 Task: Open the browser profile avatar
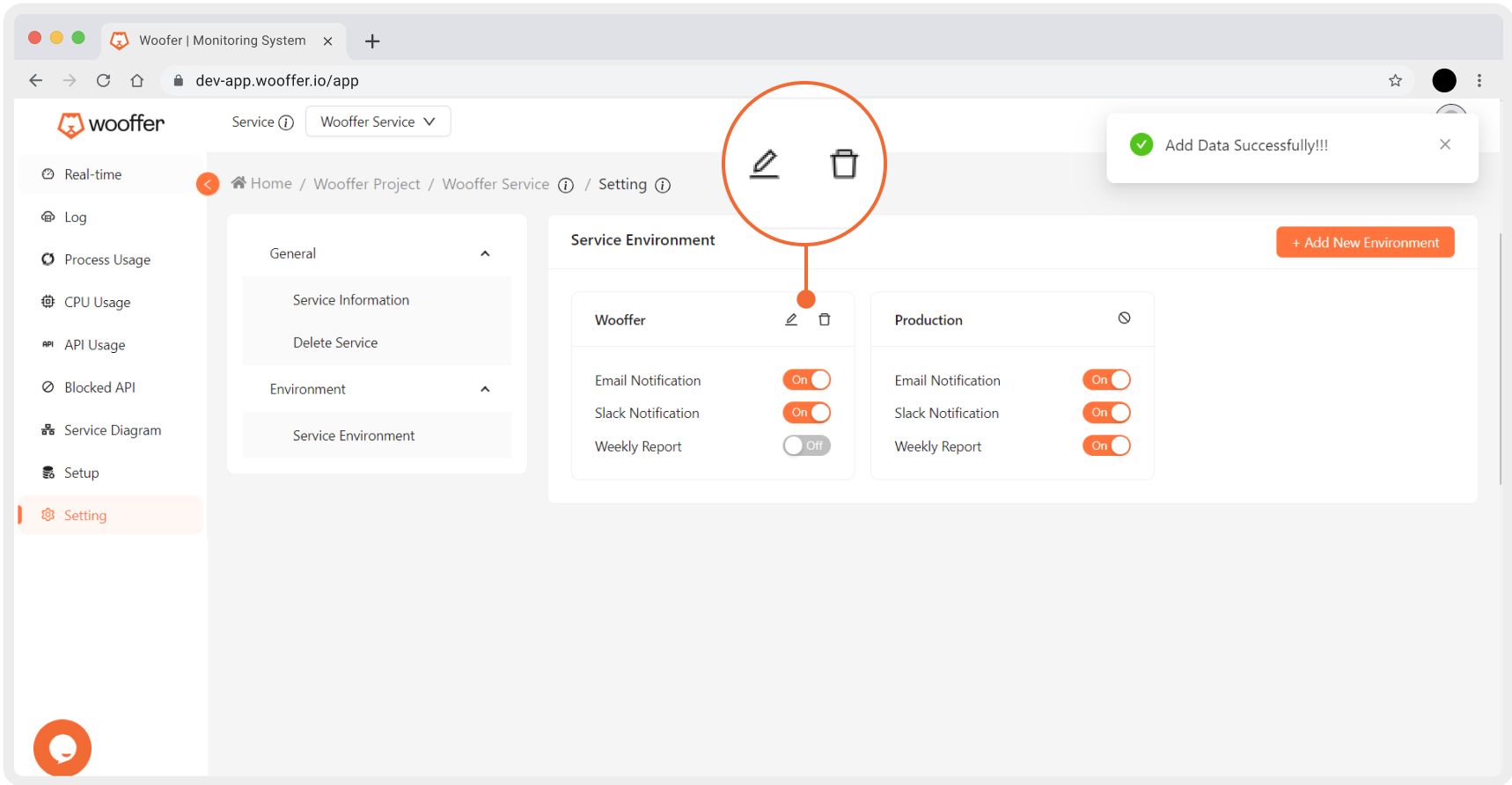pos(1444,80)
